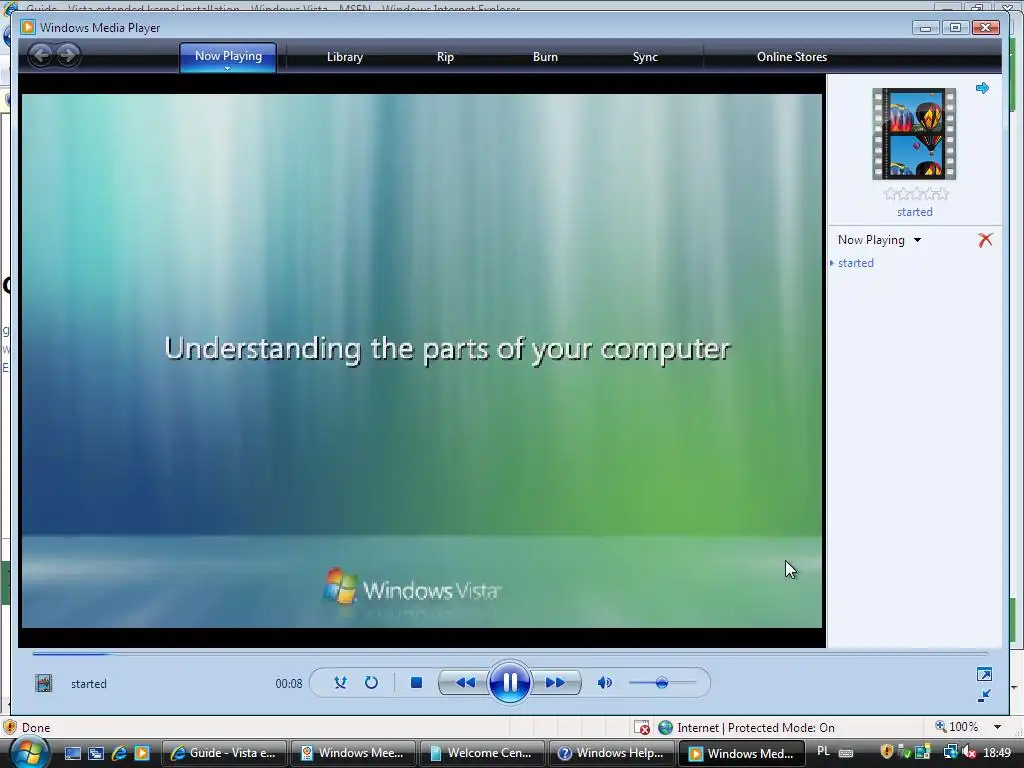Click the seek bar progress track
Image resolution: width=1024 pixels, height=768 pixels.
pos(509,652)
